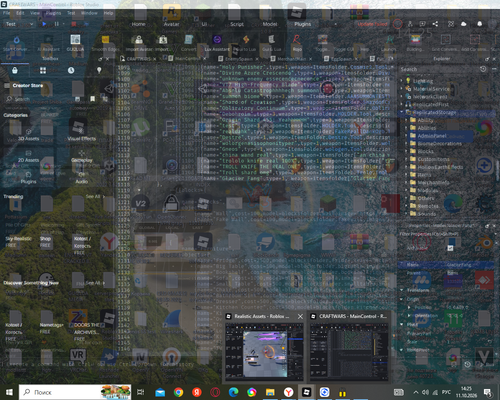Viewport: 500px width, 400px height.
Task: Click the Share icon in Studio's top bar
Action: pos(435,24)
